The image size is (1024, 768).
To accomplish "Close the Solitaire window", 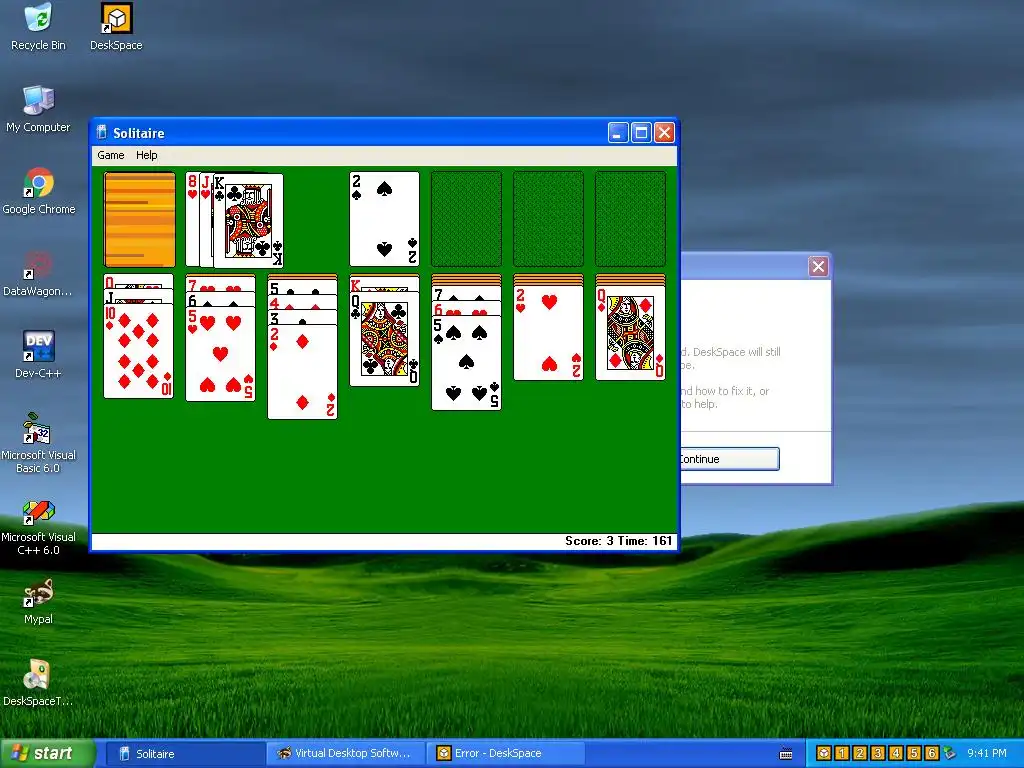I will click(x=664, y=133).
